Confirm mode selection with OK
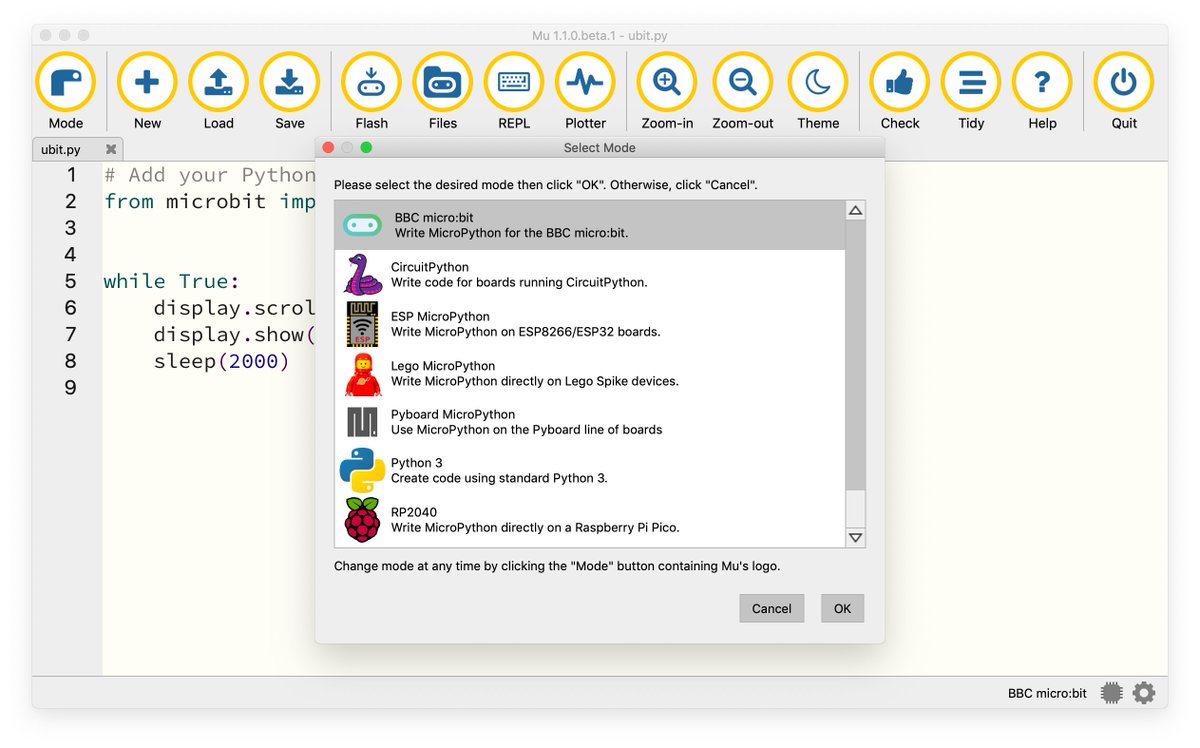This screenshot has height=748, width=1200. 842,608
